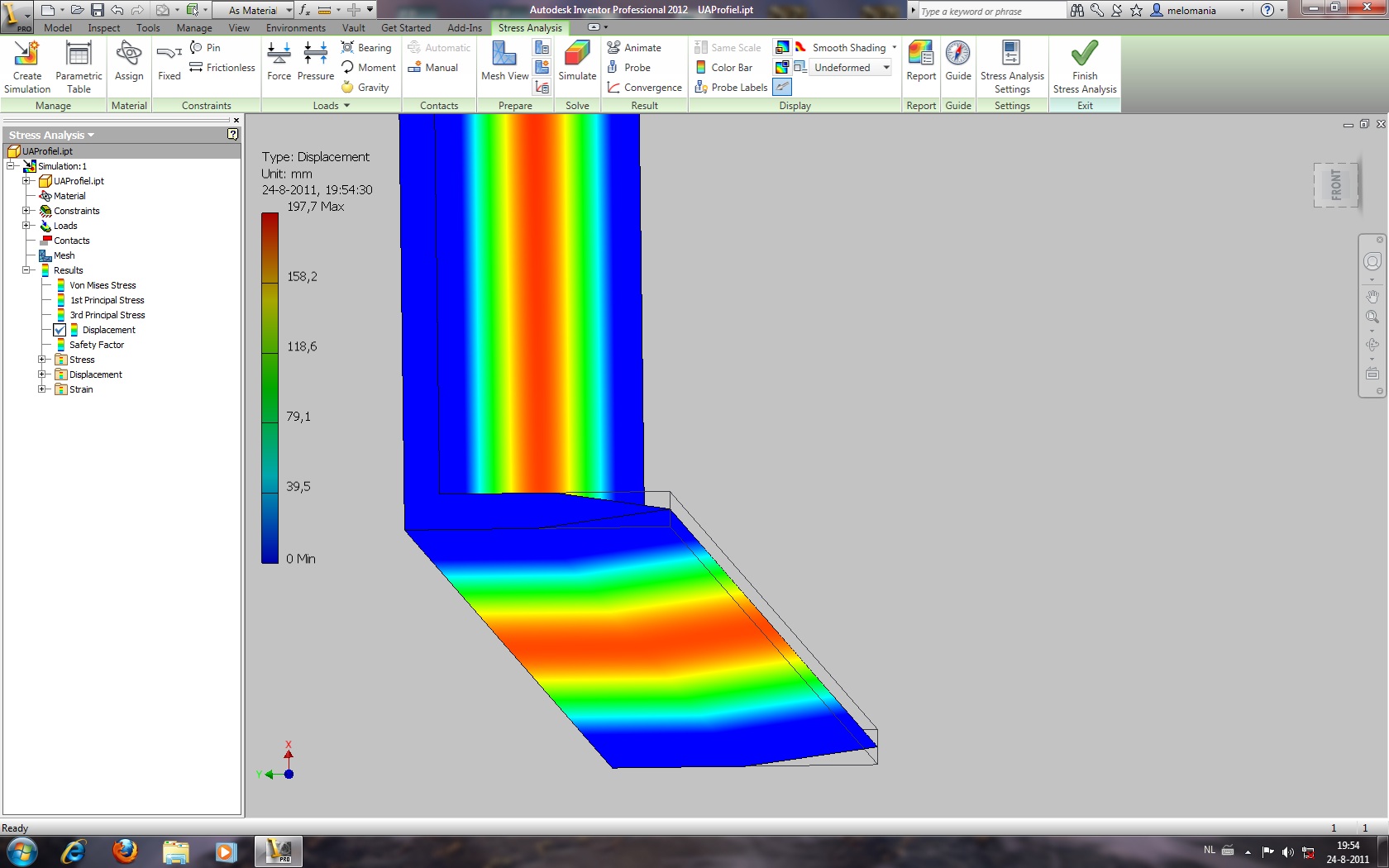The width and height of the screenshot is (1389, 868).
Task: Apply a Gravity load
Action: point(365,87)
